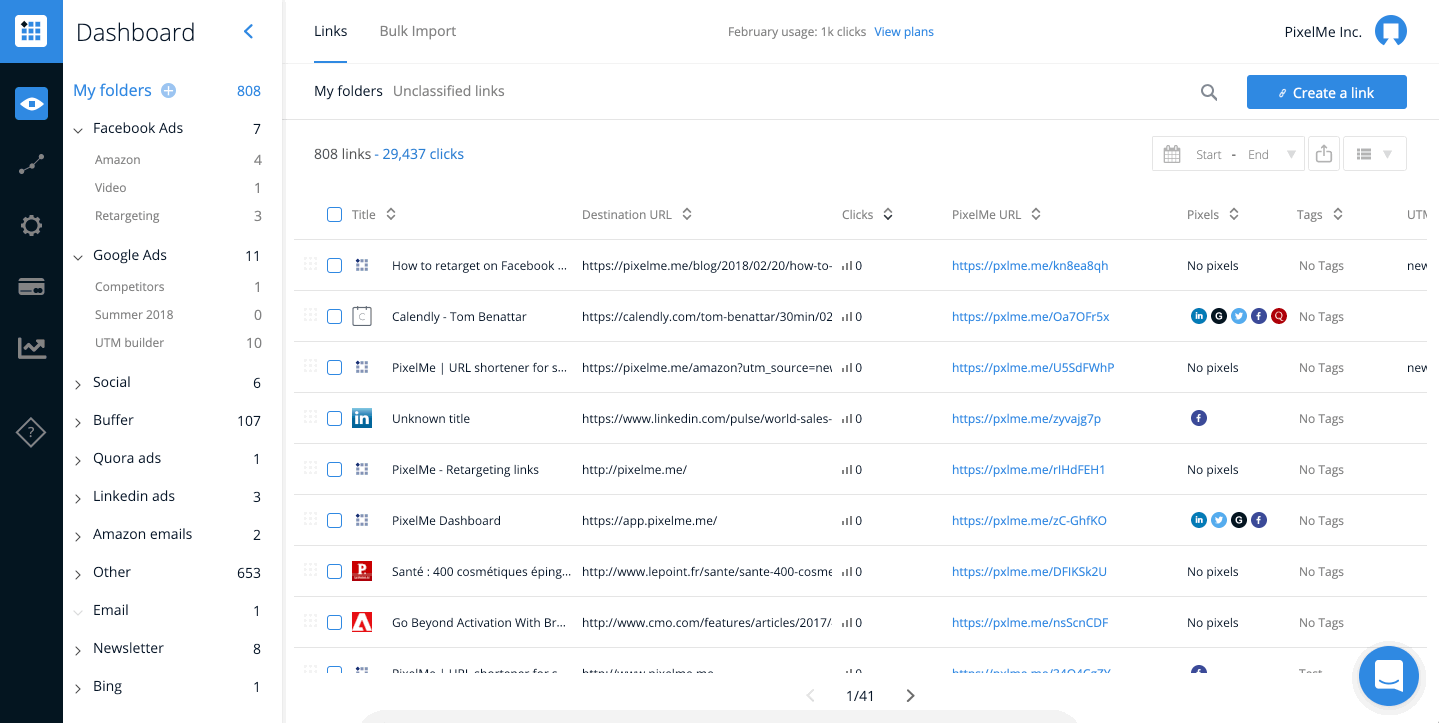Select the Unclassified links sub-tab
Image resolution: width=1439 pixels, height=723 pixels.
449,91
